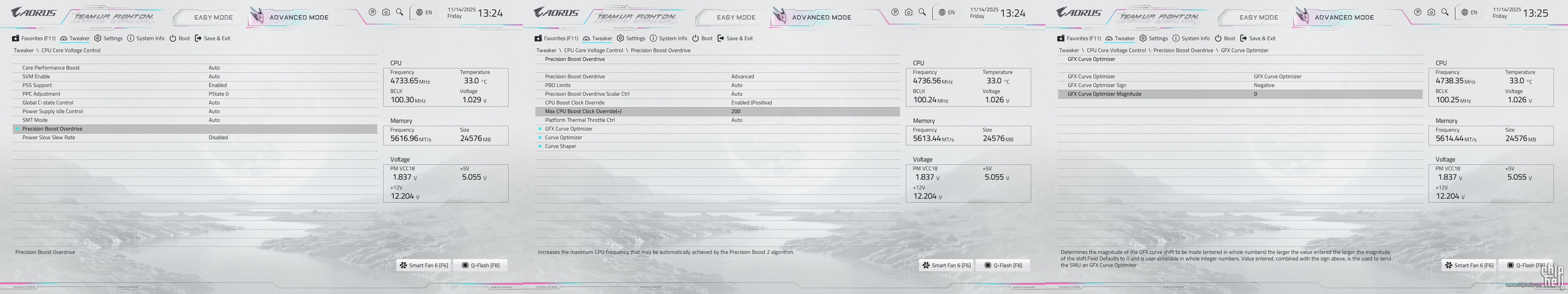Click Boot power icon on GFX Curve Optimizer screen
1568x294 pixels.
pyautogui.click(x=1218, y=38)
